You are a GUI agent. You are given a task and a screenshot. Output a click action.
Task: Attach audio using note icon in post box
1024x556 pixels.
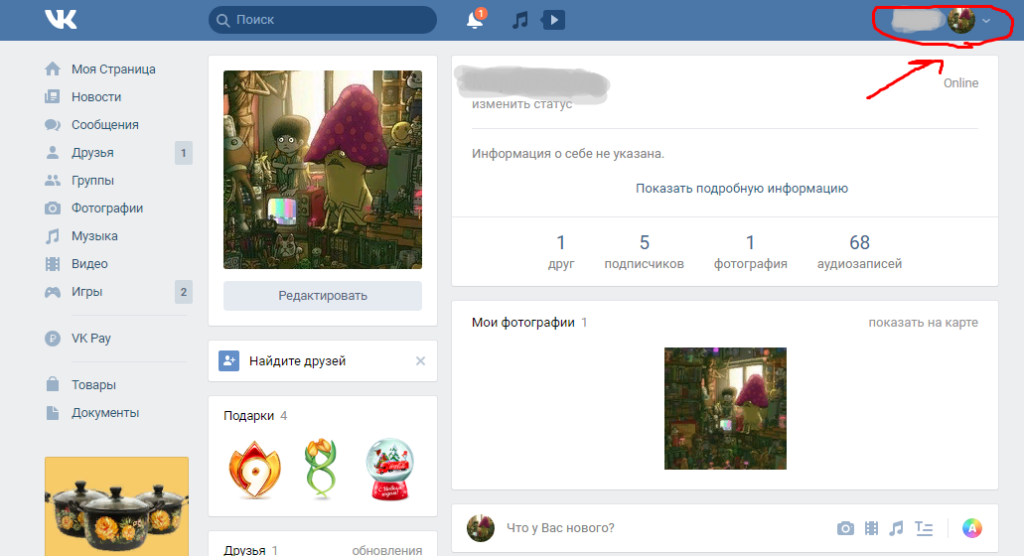pos(897,528)
